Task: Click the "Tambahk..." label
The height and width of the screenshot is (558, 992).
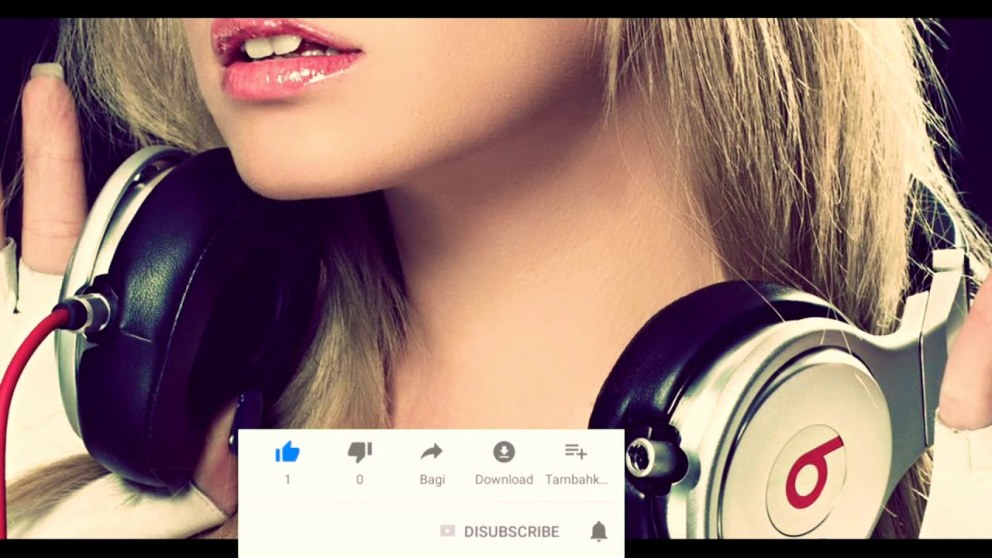Action: tap(576, 480)
